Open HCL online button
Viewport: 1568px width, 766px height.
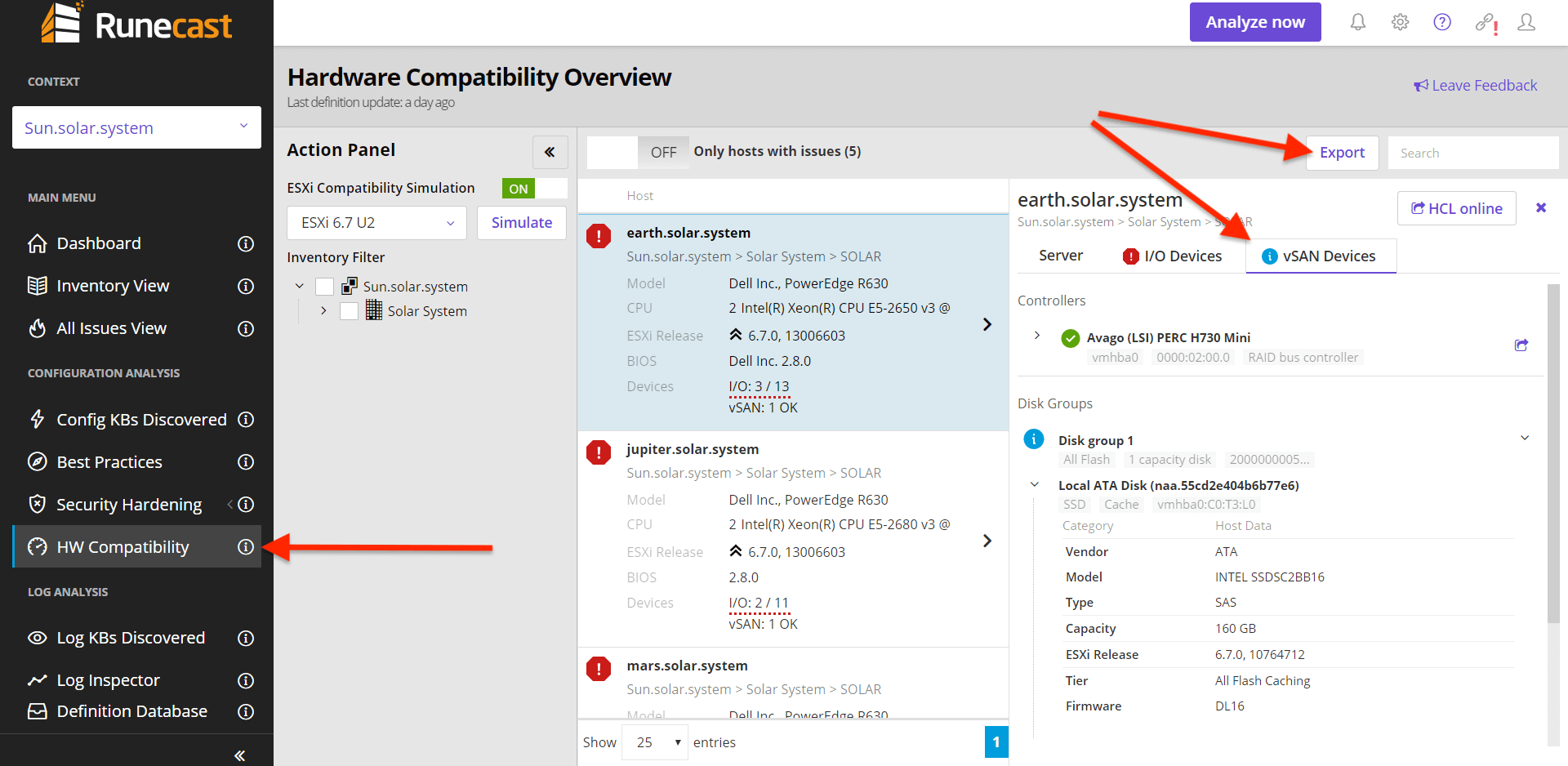coord(1457,208)
